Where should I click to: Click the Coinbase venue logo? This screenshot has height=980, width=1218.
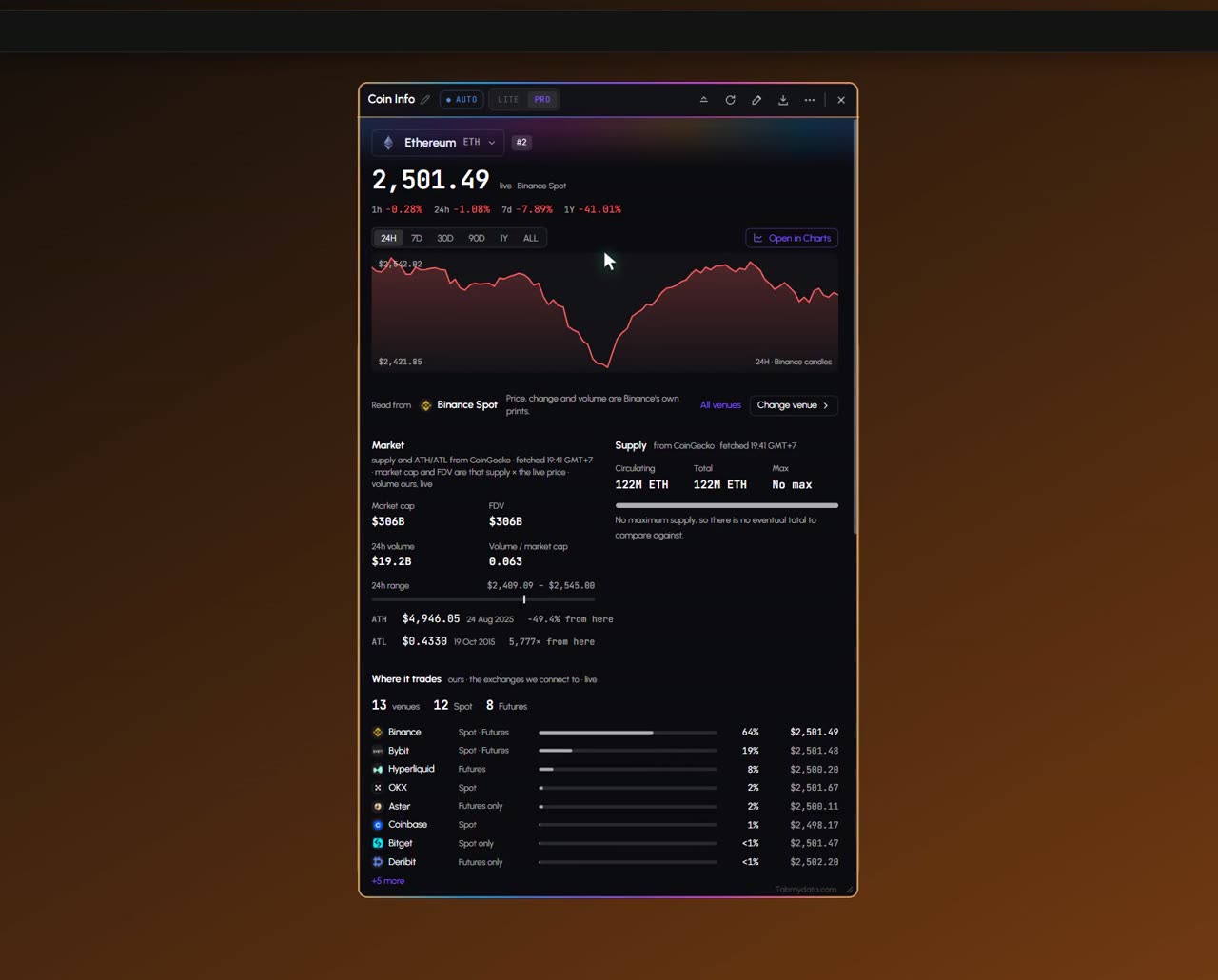tap(378, 825)
